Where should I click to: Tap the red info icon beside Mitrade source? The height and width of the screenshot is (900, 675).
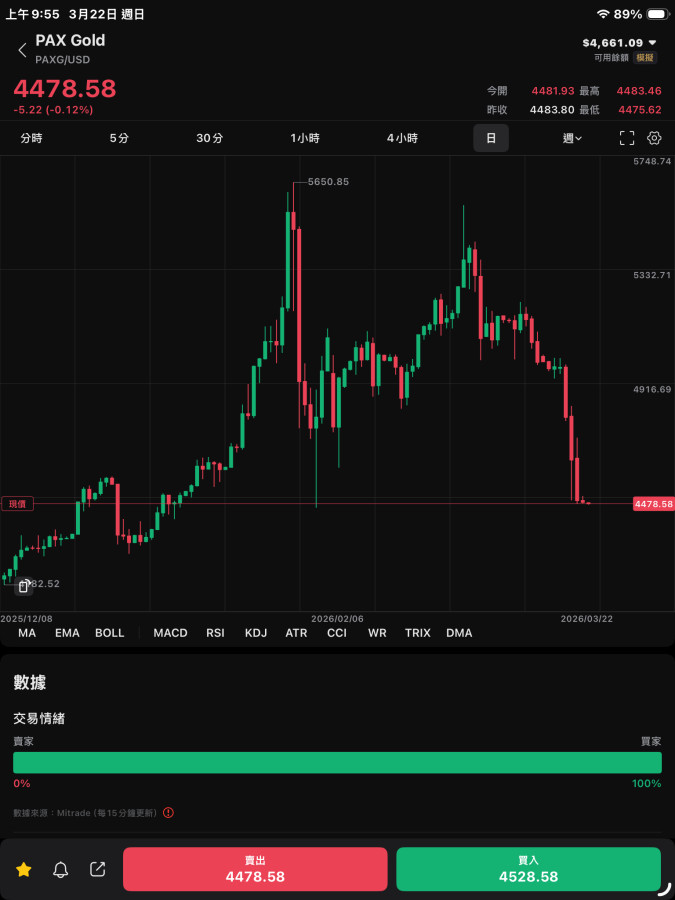pyautogui.click(x=168, y=813)
